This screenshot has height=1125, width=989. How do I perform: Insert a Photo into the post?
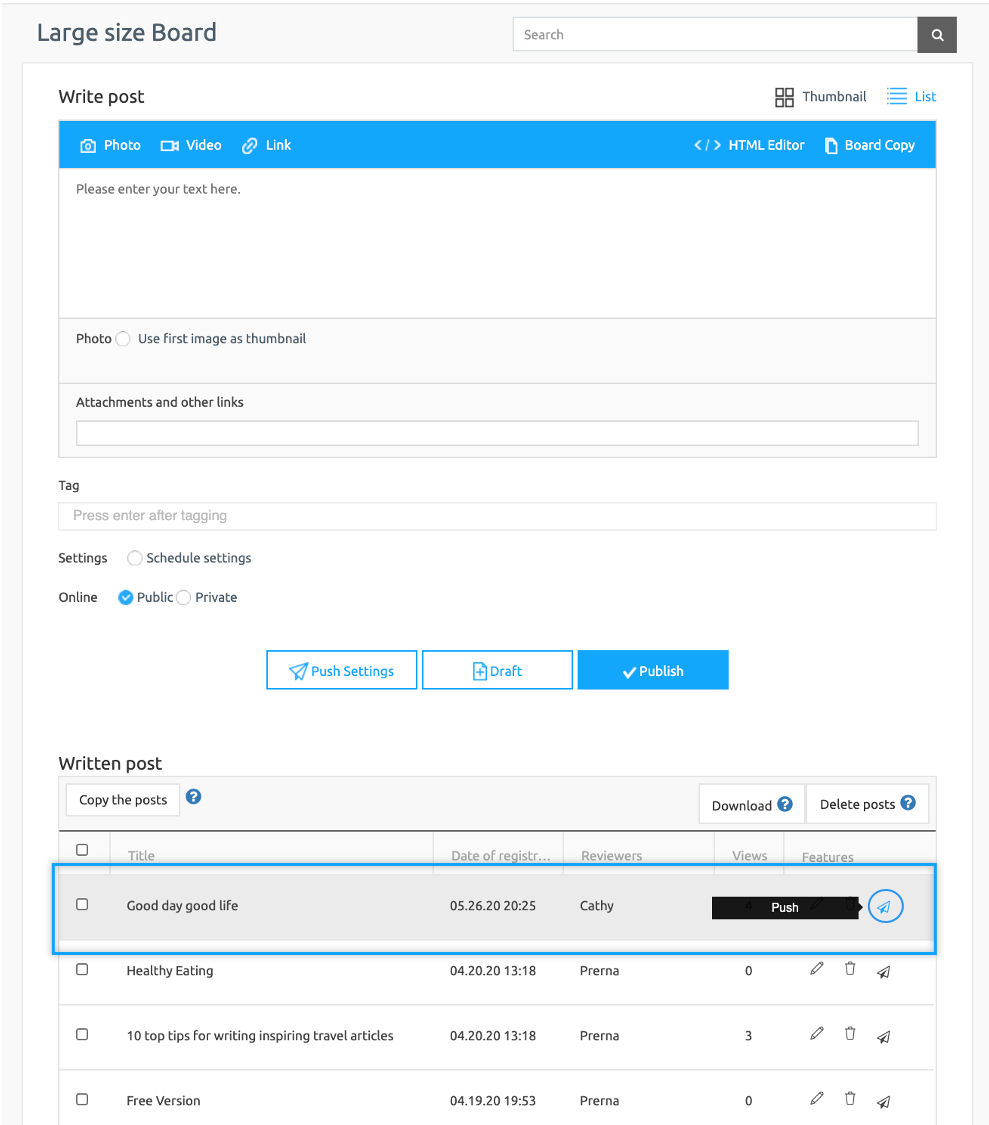click(x=110, y=145)
